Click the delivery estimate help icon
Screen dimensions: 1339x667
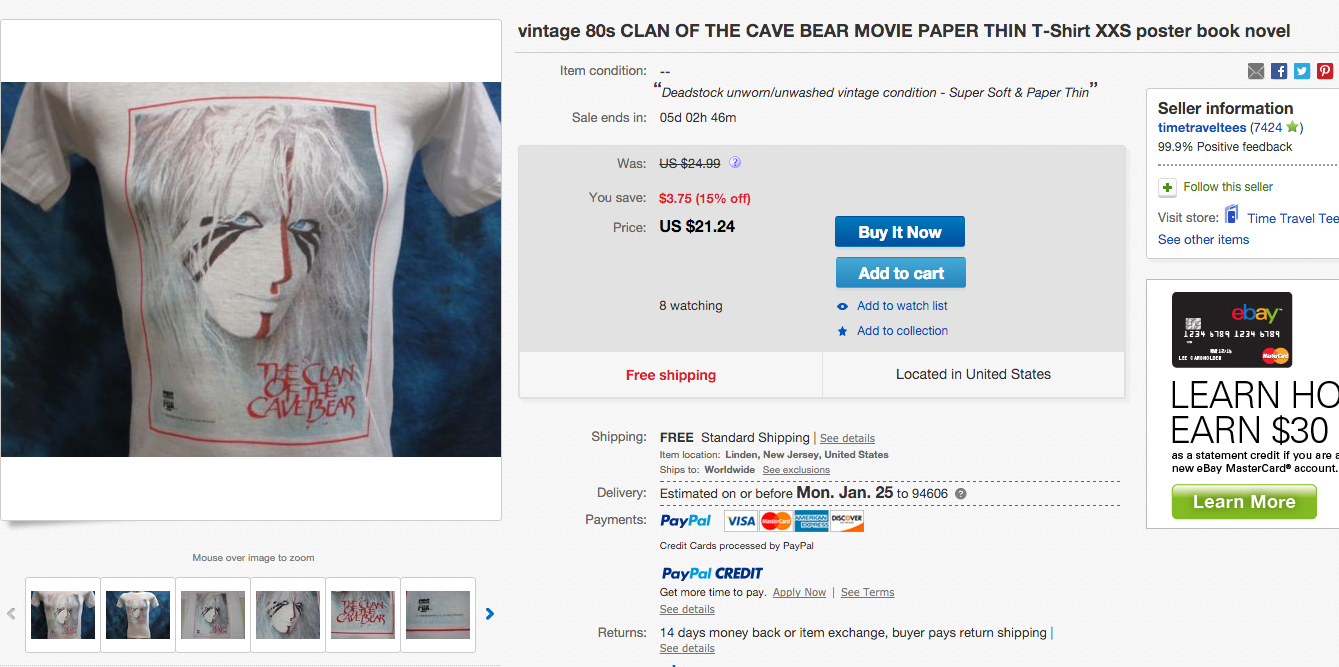coord(961,494)
